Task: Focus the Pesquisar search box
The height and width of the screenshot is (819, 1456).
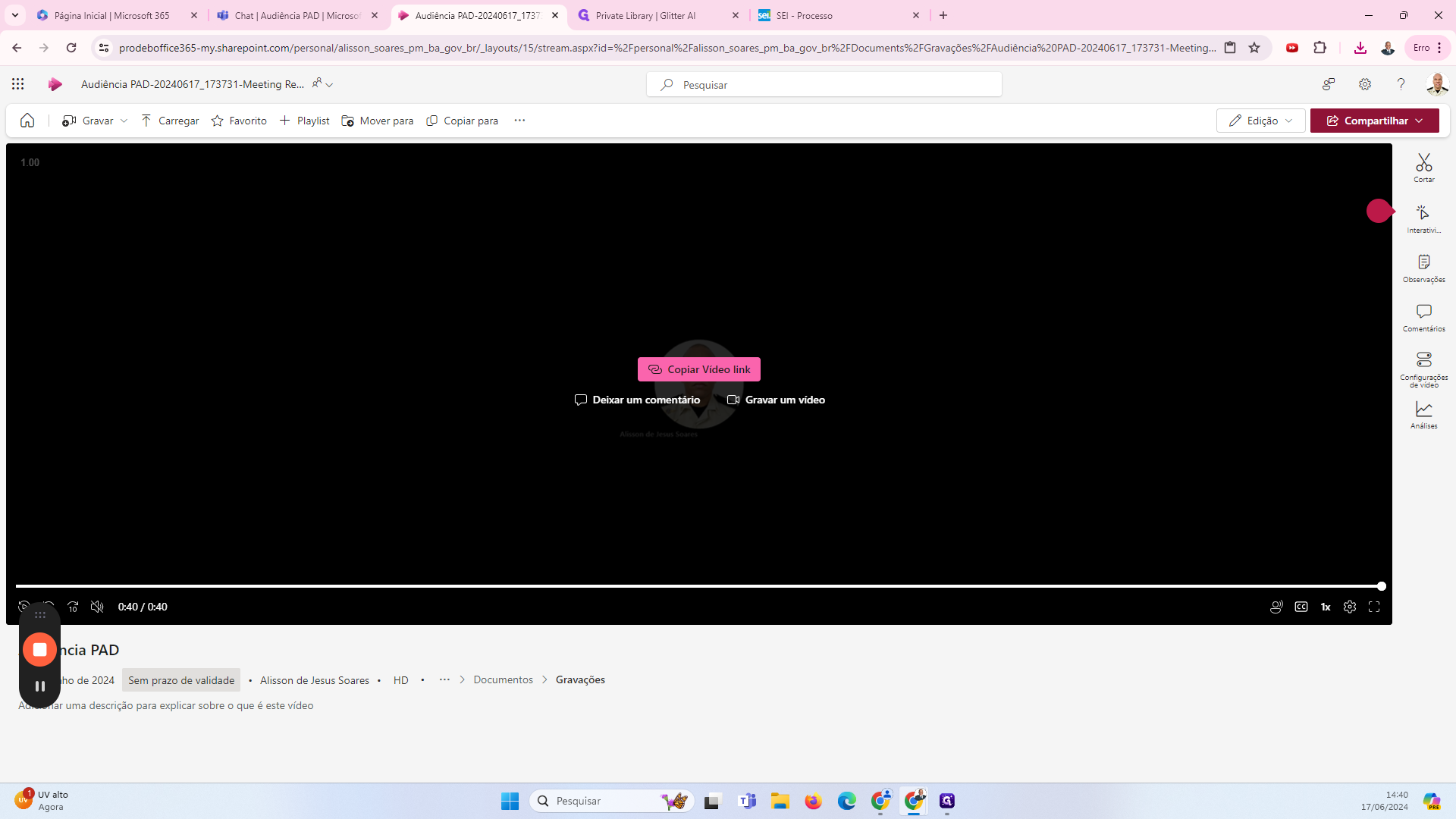Action: coord(824,84)
